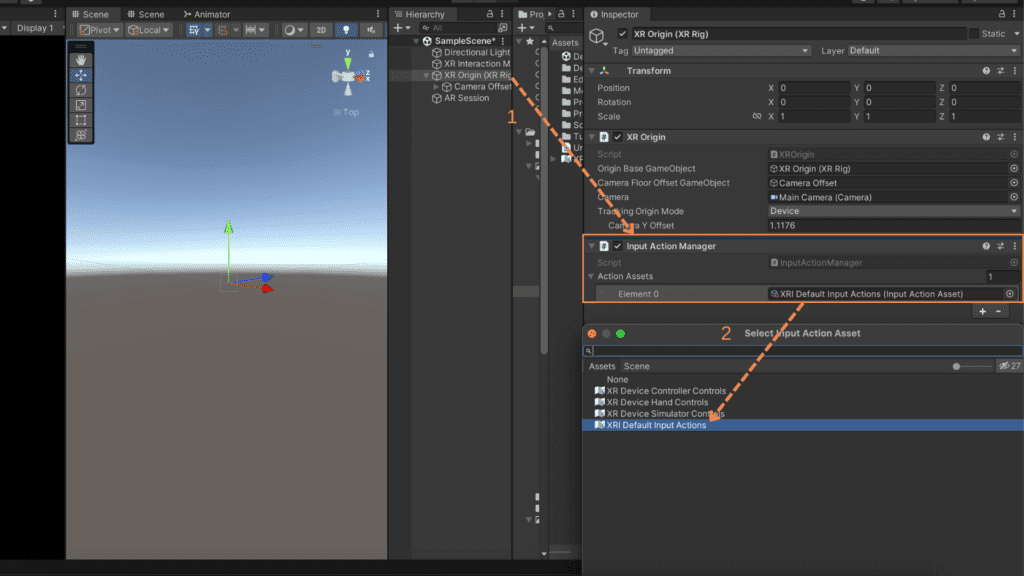Image resolution: width=1024 pixels, height=576 pixels.
Task: Select the Rect transform tool
Action: (x=80, y=120)
